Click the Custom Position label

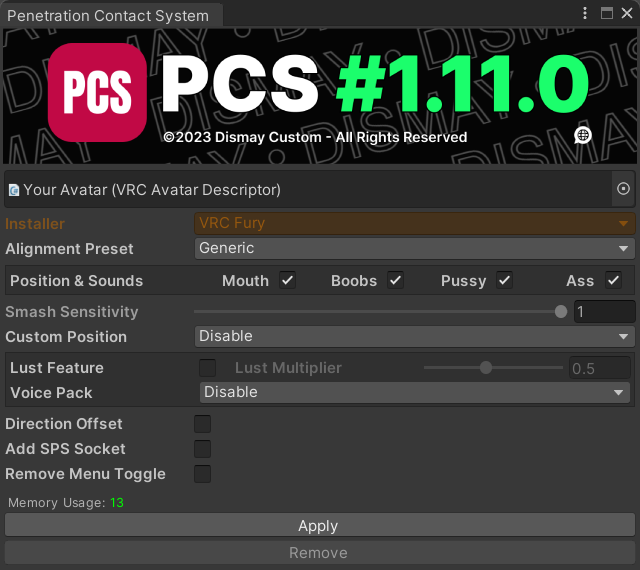click(66, 337)
